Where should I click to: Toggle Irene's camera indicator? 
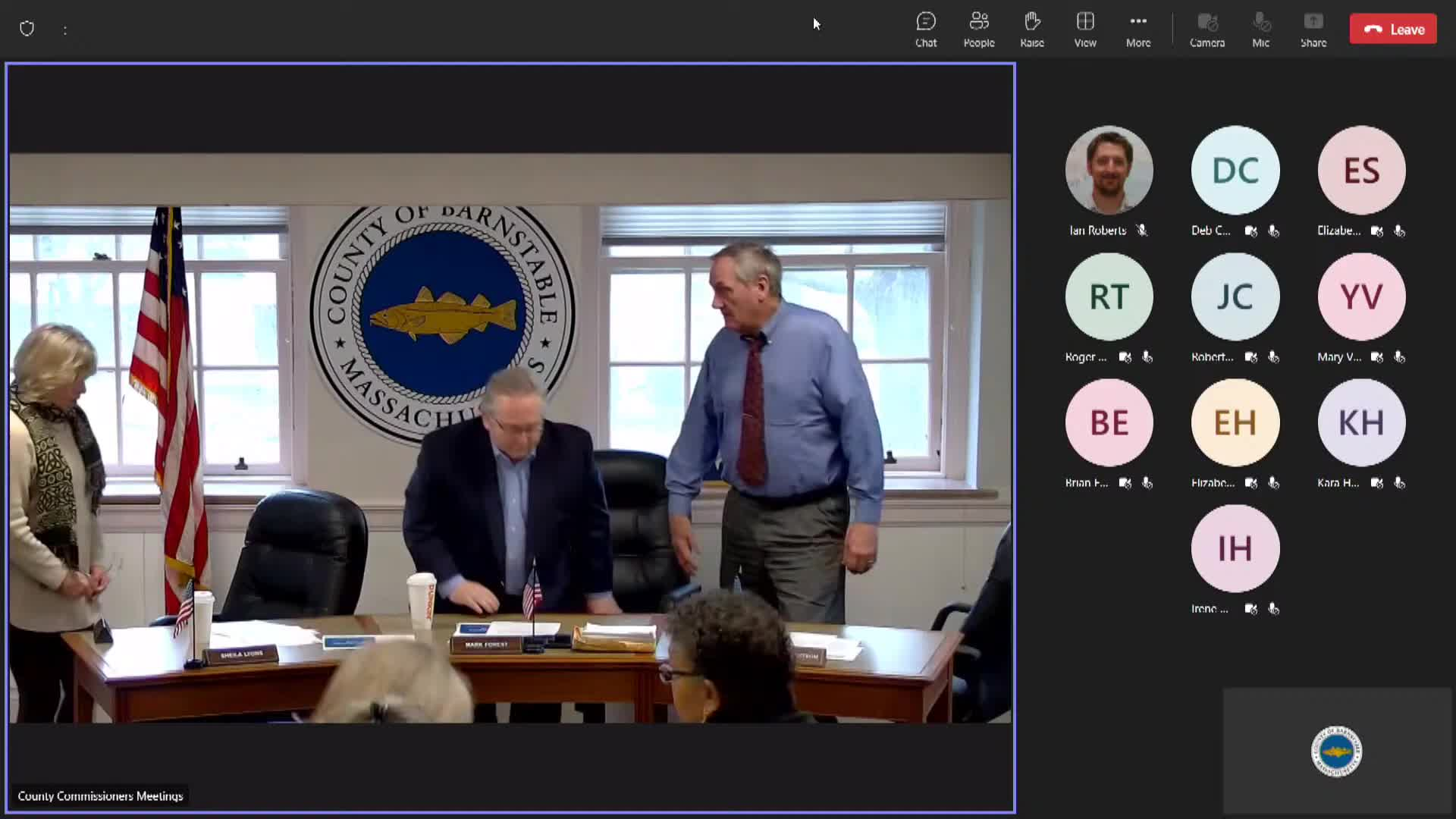1250,608
